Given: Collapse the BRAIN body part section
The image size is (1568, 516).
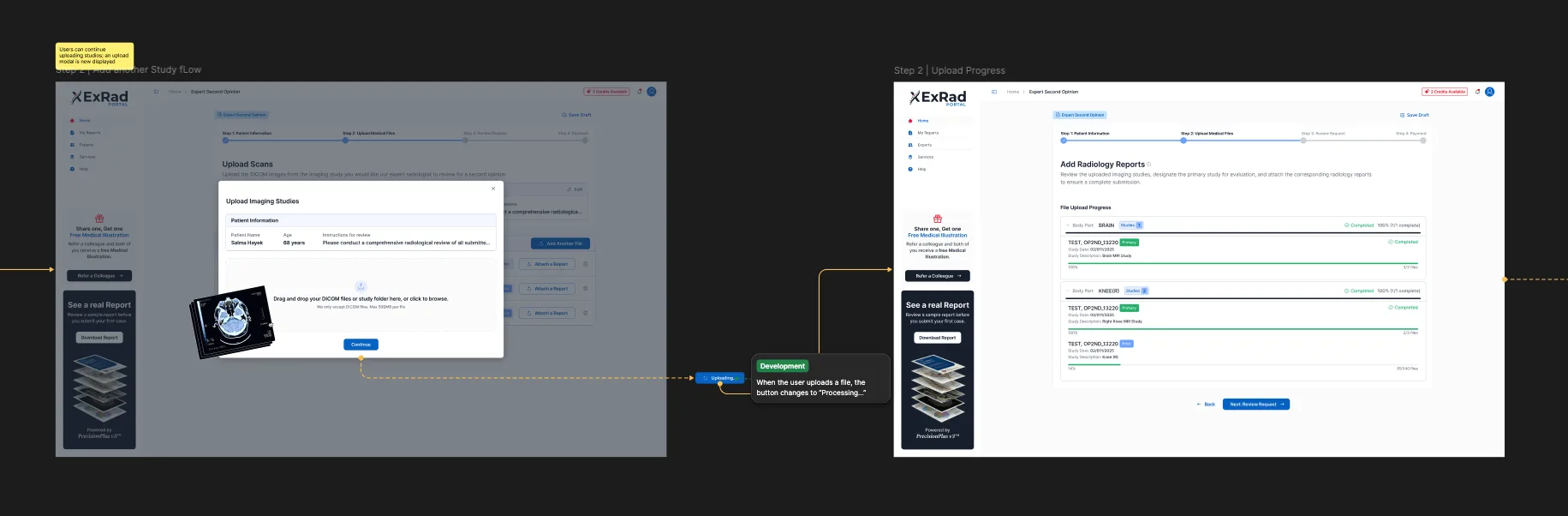Looking at the screenshot, I should 1068,225.
